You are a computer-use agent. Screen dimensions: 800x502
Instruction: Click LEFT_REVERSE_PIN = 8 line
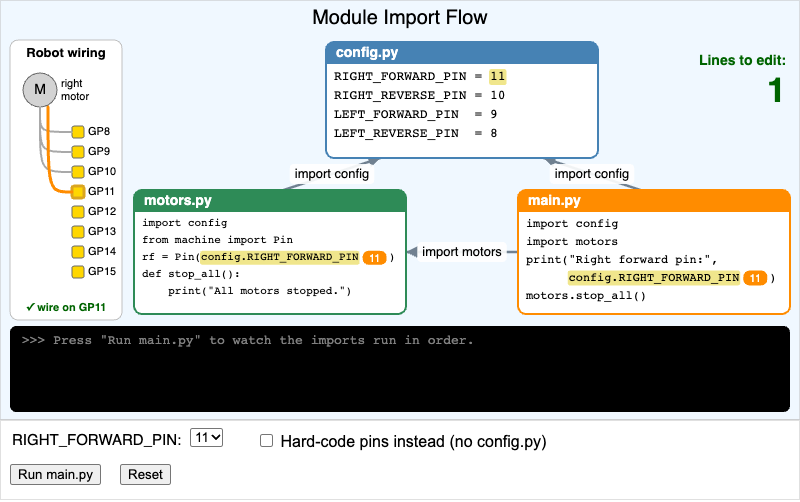[x=415, y=133]
